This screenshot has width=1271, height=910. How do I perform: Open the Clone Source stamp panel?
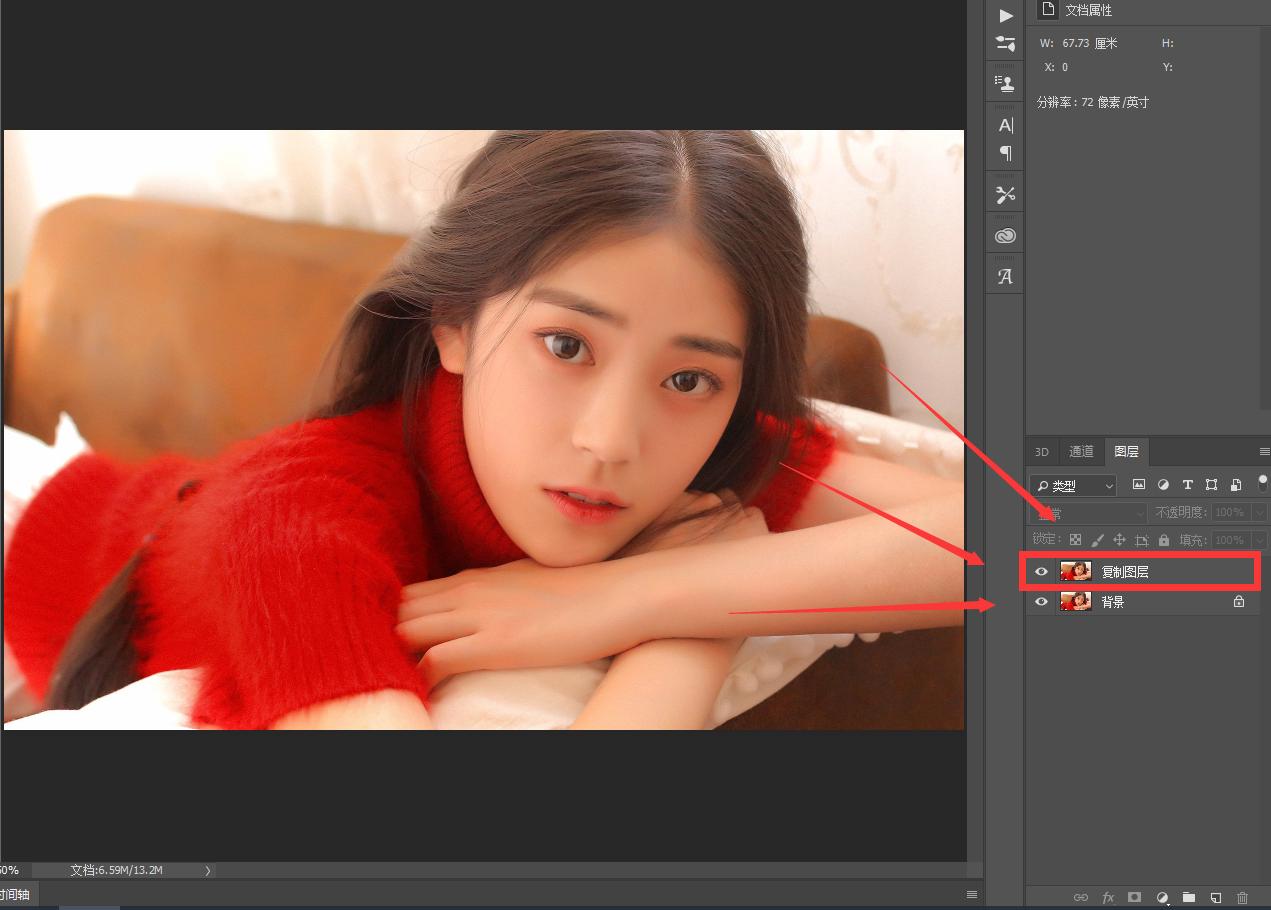[x=1006, y=83]
